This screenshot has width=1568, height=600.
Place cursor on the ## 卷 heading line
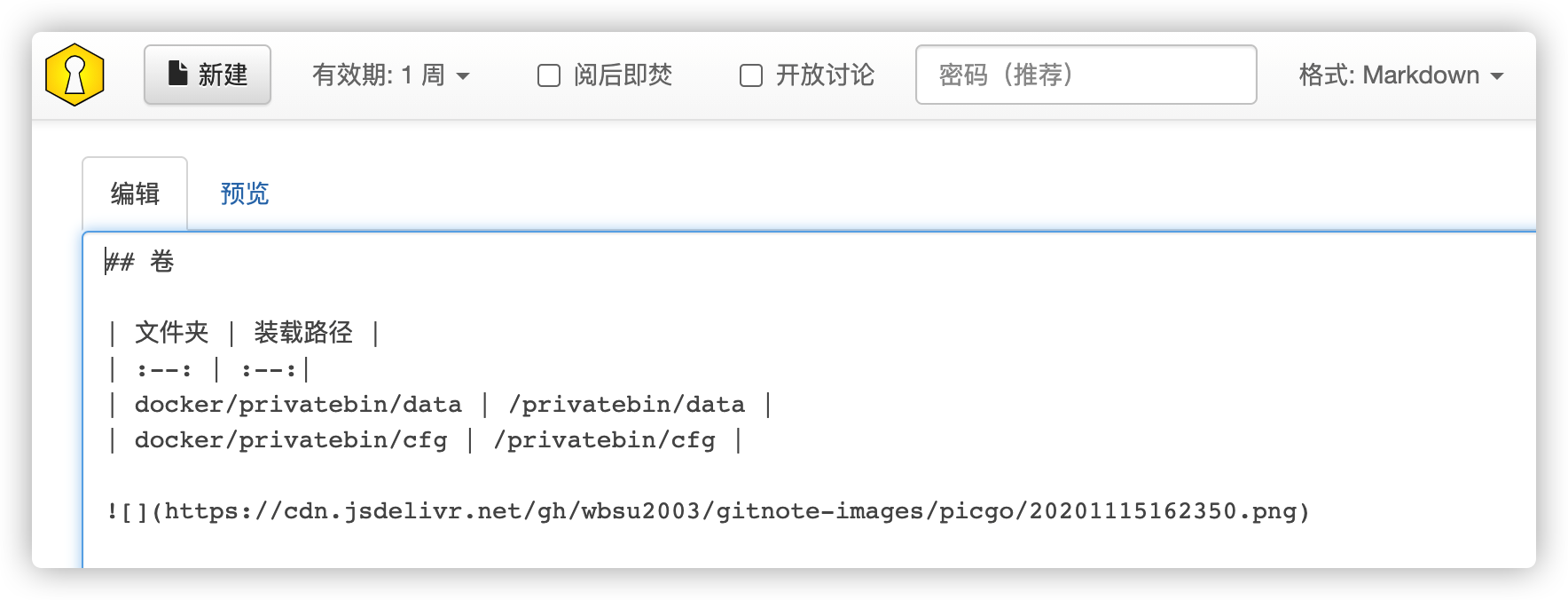point(140,262)
